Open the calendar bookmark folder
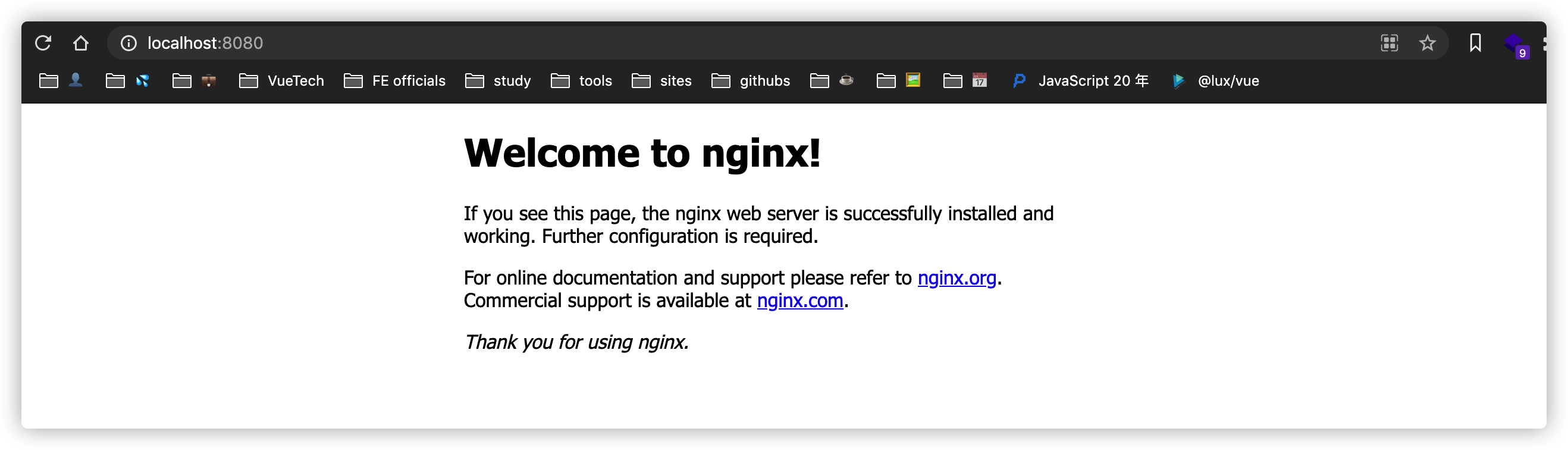Viewport: 1568px width, 450px height. [x=965, y=81]
